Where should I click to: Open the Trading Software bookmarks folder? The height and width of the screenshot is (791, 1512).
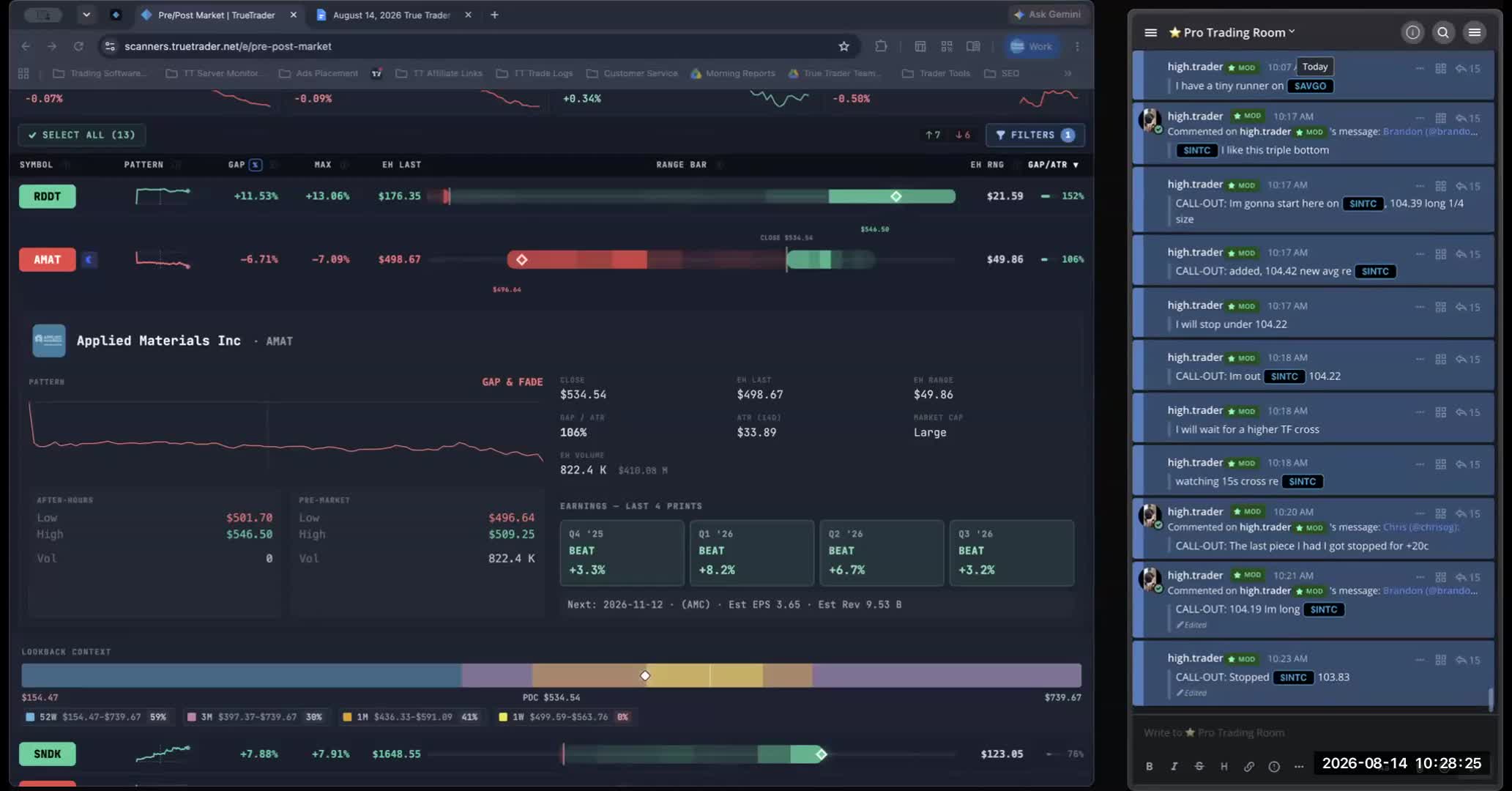tap(100, 73)
